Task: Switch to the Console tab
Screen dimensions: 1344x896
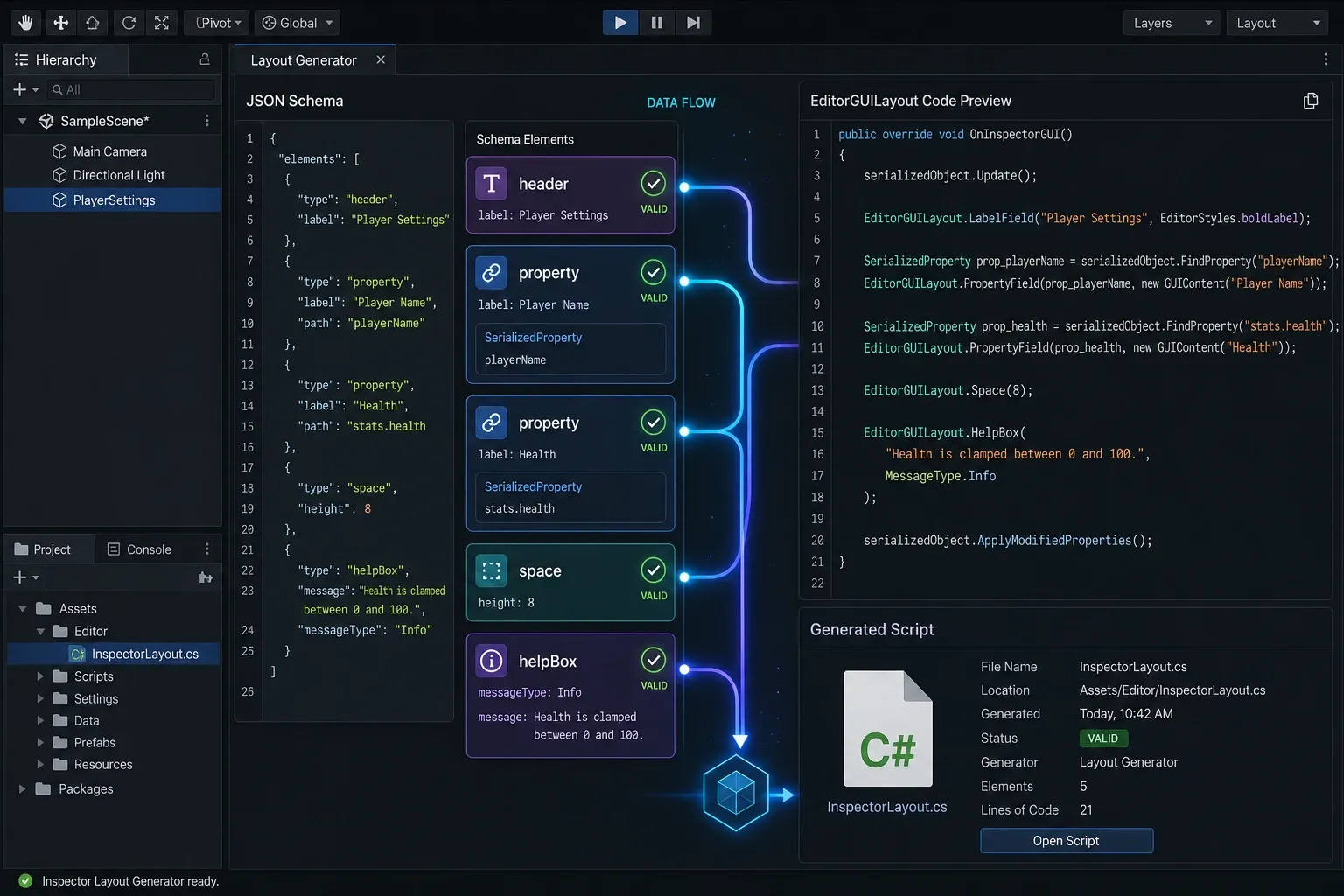Action: pyautogui.click(x=139, y=549)
